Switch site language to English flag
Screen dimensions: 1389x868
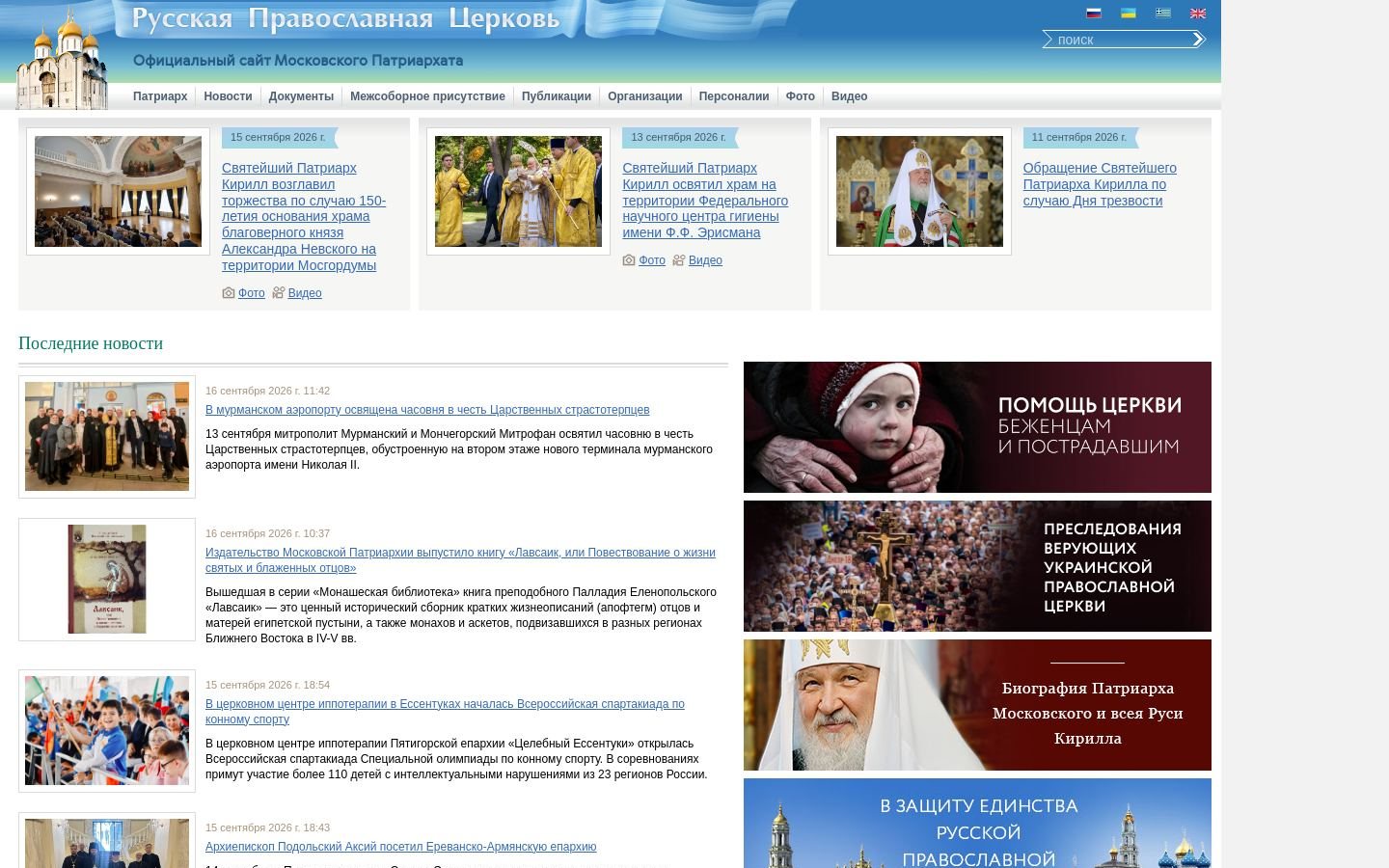(x=1198, y=14)
